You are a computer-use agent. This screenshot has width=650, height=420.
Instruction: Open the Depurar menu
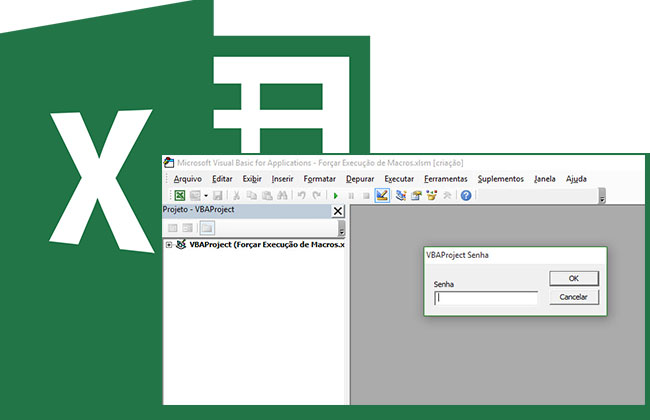click(x=360, y=179)
